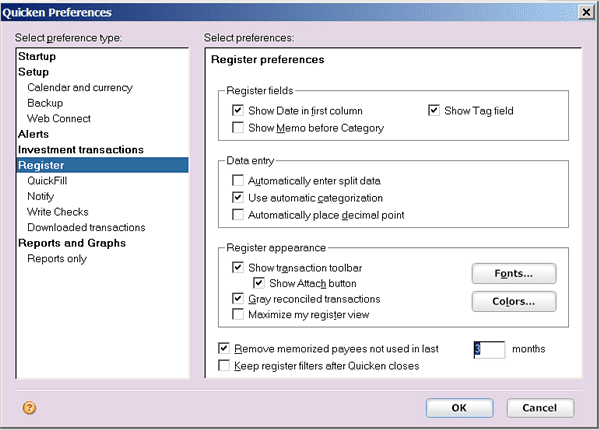
Task: Enable Automatically enter split data
Action: pyautogui.click(x=238, y=180)
